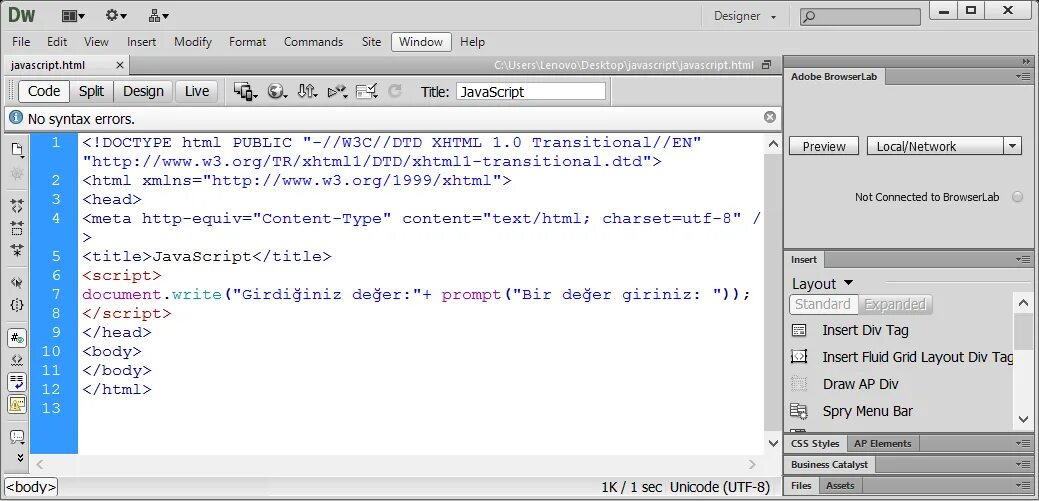This screenshot has width=1039, height=501.
Task: Toggle Highlight Invalid Code
Action: (x=17, y=360)
